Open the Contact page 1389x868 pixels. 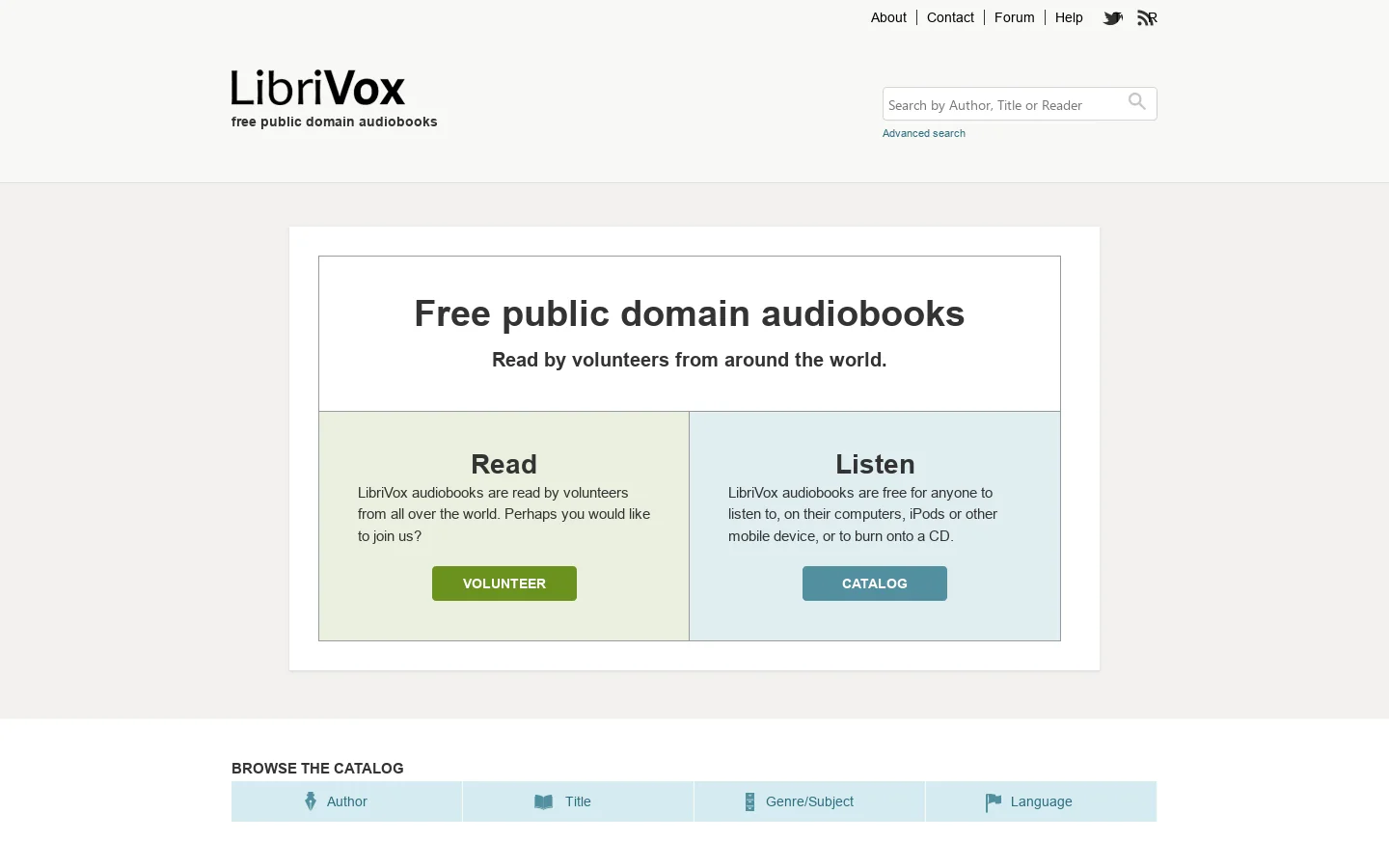[950, 17]
